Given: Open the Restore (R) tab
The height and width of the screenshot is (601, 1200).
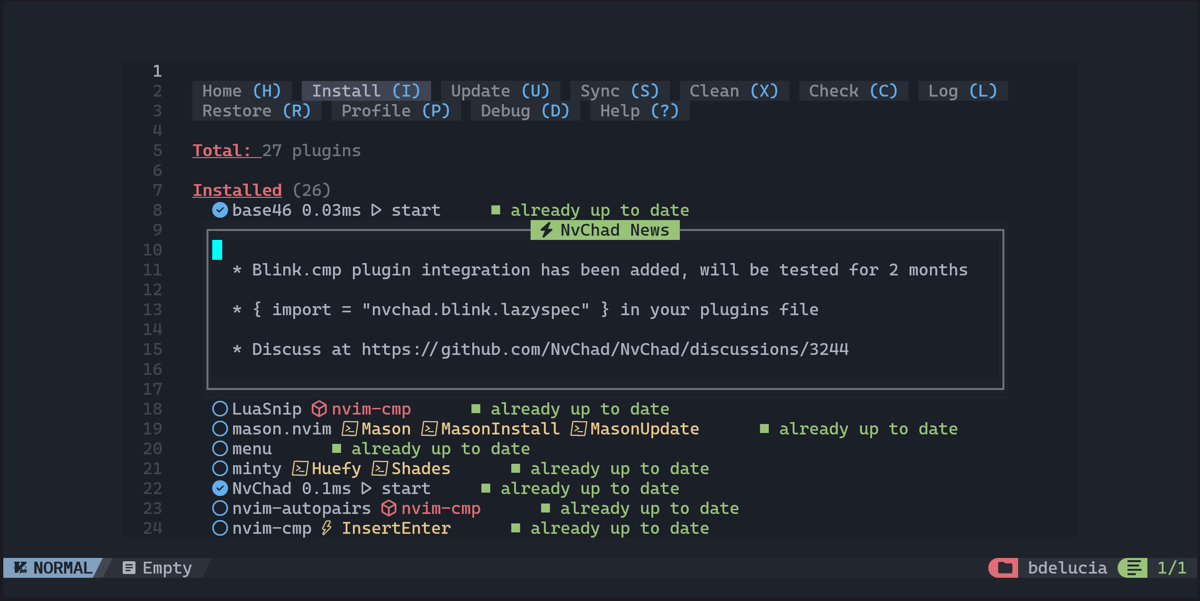Looking at the screenshot, I should [x=256, y=111].
